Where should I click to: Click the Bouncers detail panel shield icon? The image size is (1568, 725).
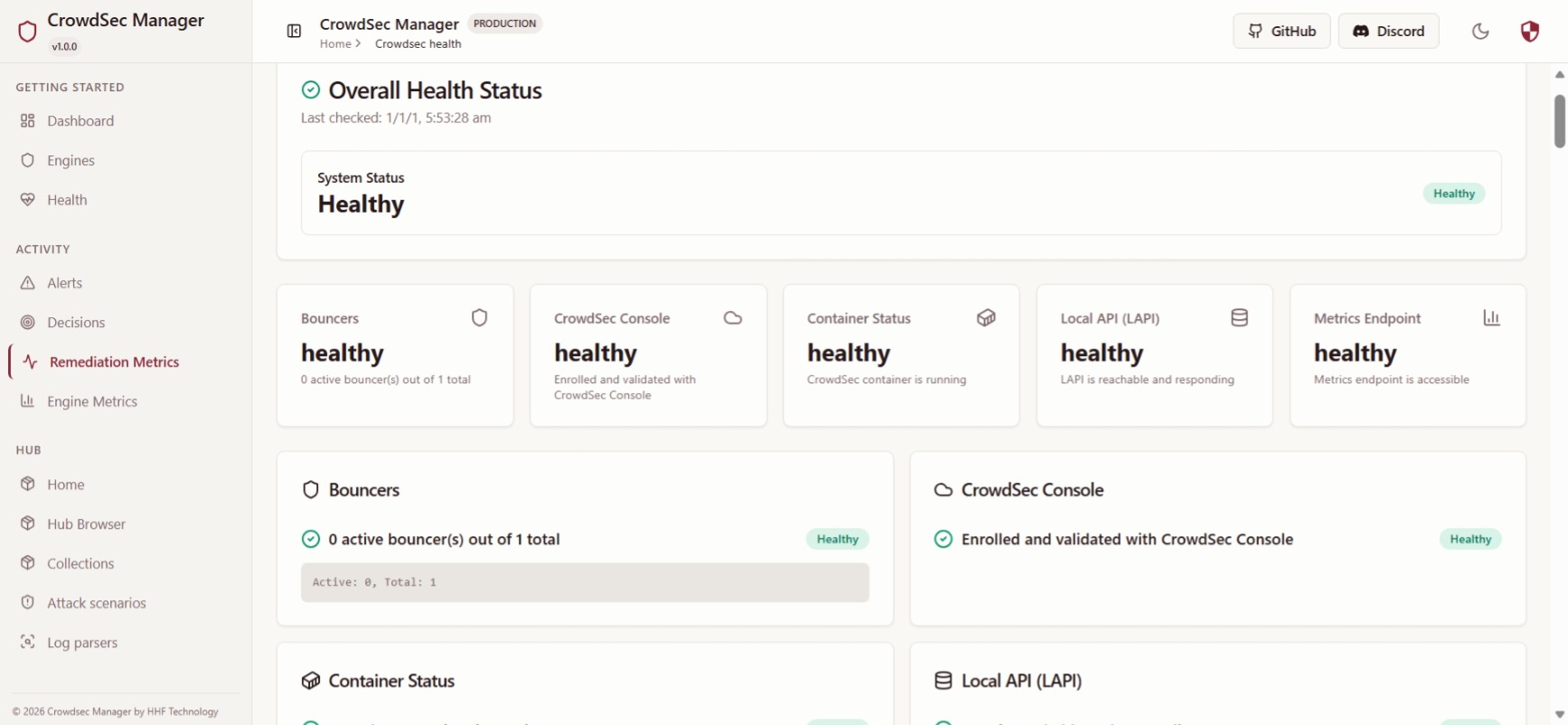(x=311, y=490)
